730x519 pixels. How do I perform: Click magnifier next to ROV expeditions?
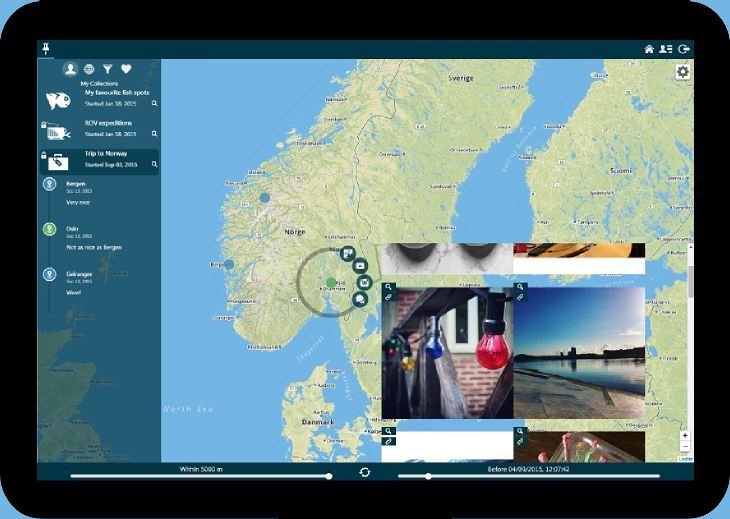pyautogui.click(x=154, y=133)
